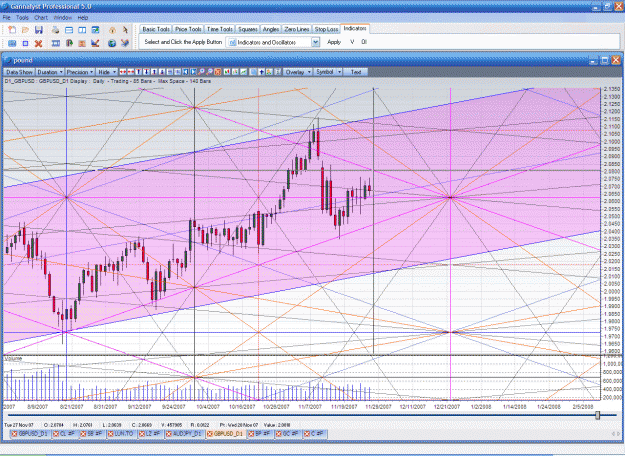The image size is (625, 456).
Task: Switch to the Time Tools tab
Action: 220,29
